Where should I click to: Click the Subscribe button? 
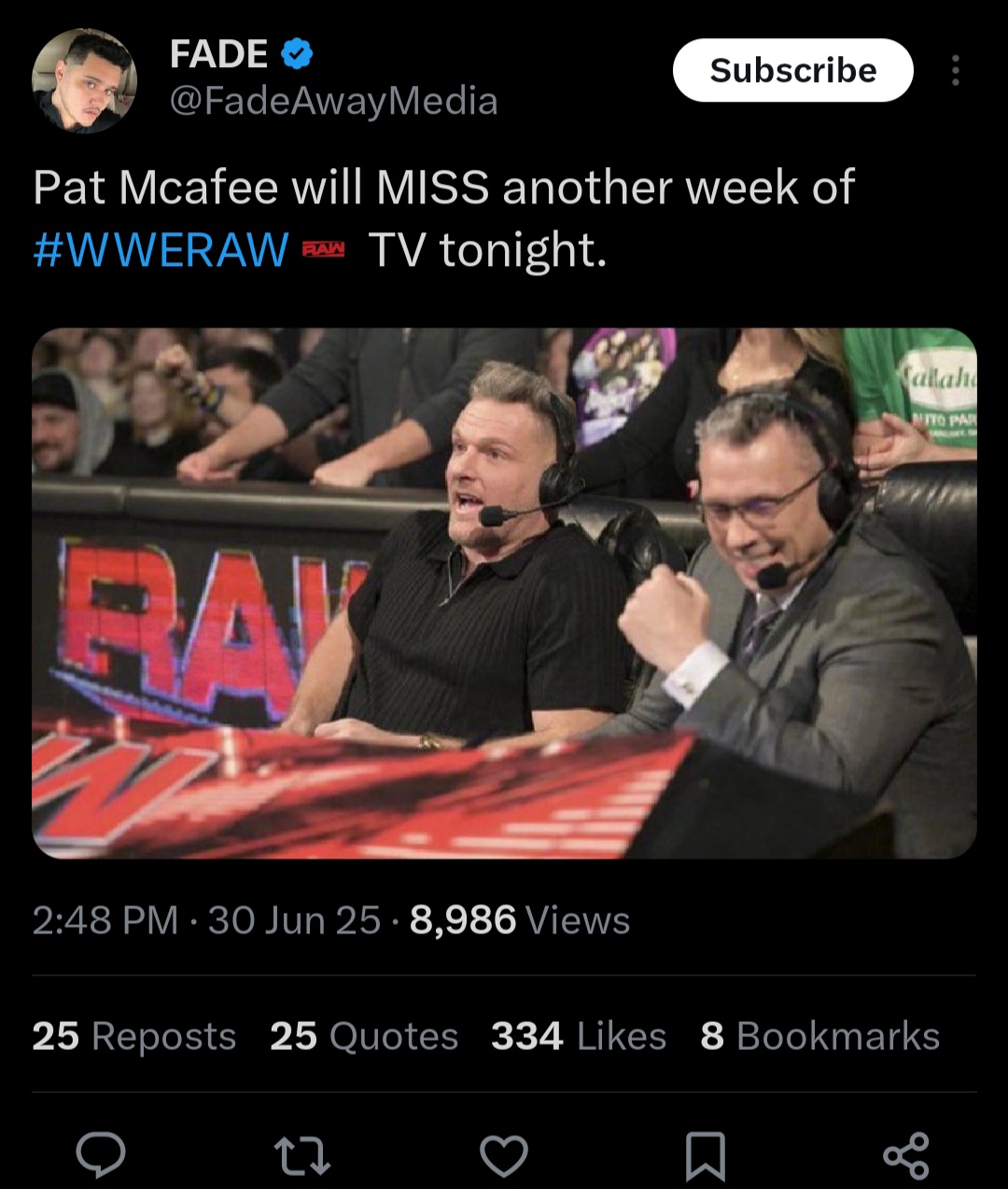[x=792, y=70]
